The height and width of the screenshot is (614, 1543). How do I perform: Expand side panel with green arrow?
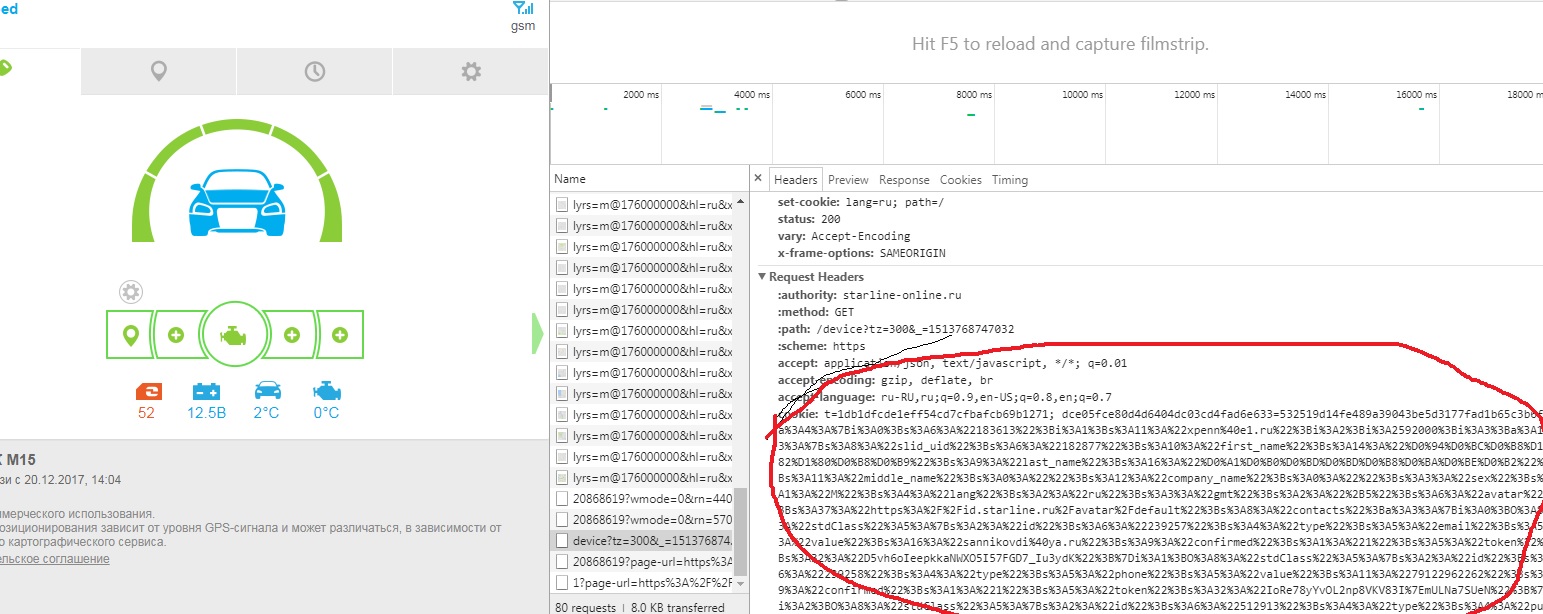coord(537,333)
